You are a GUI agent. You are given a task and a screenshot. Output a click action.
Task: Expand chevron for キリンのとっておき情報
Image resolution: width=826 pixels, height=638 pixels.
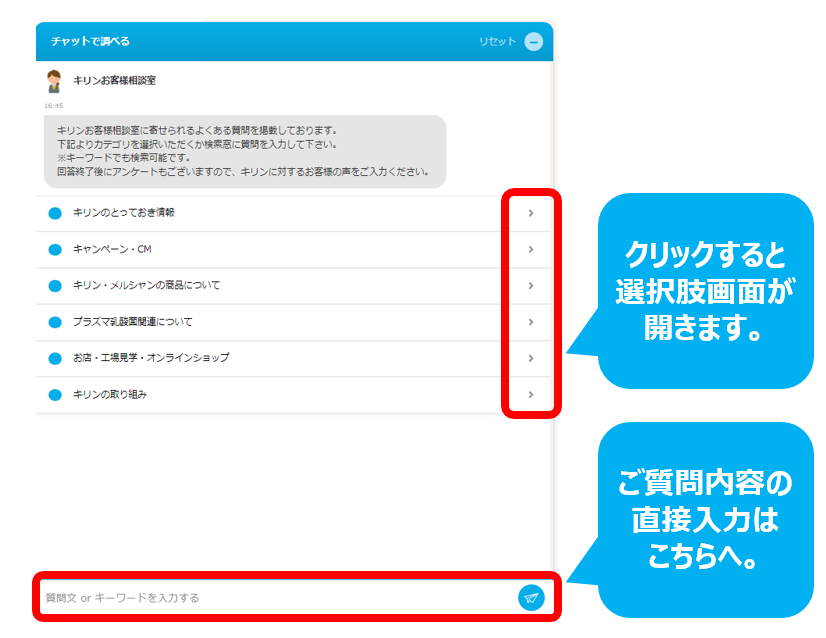tap(531, 213)
